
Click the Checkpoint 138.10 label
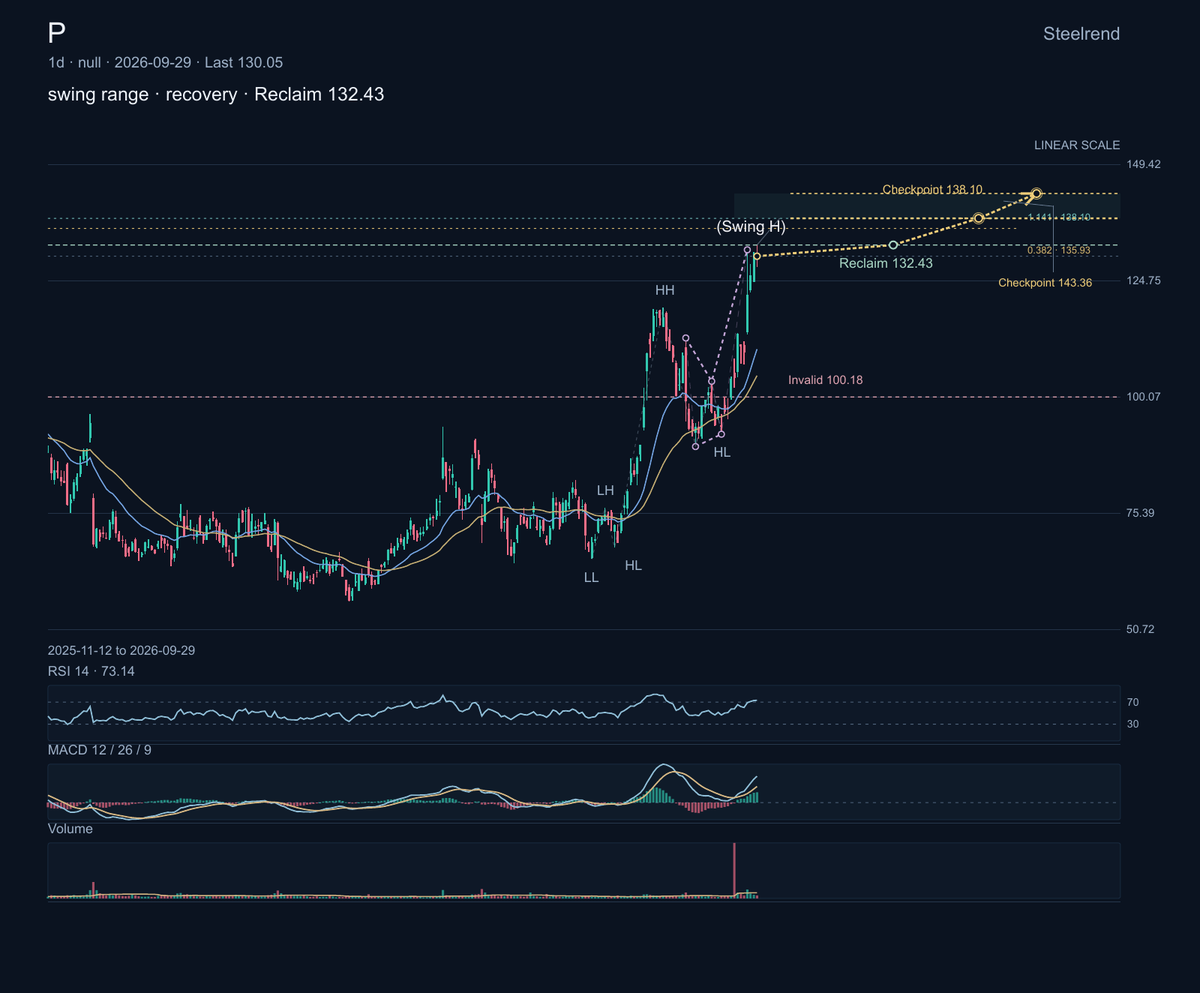point(932,189)
